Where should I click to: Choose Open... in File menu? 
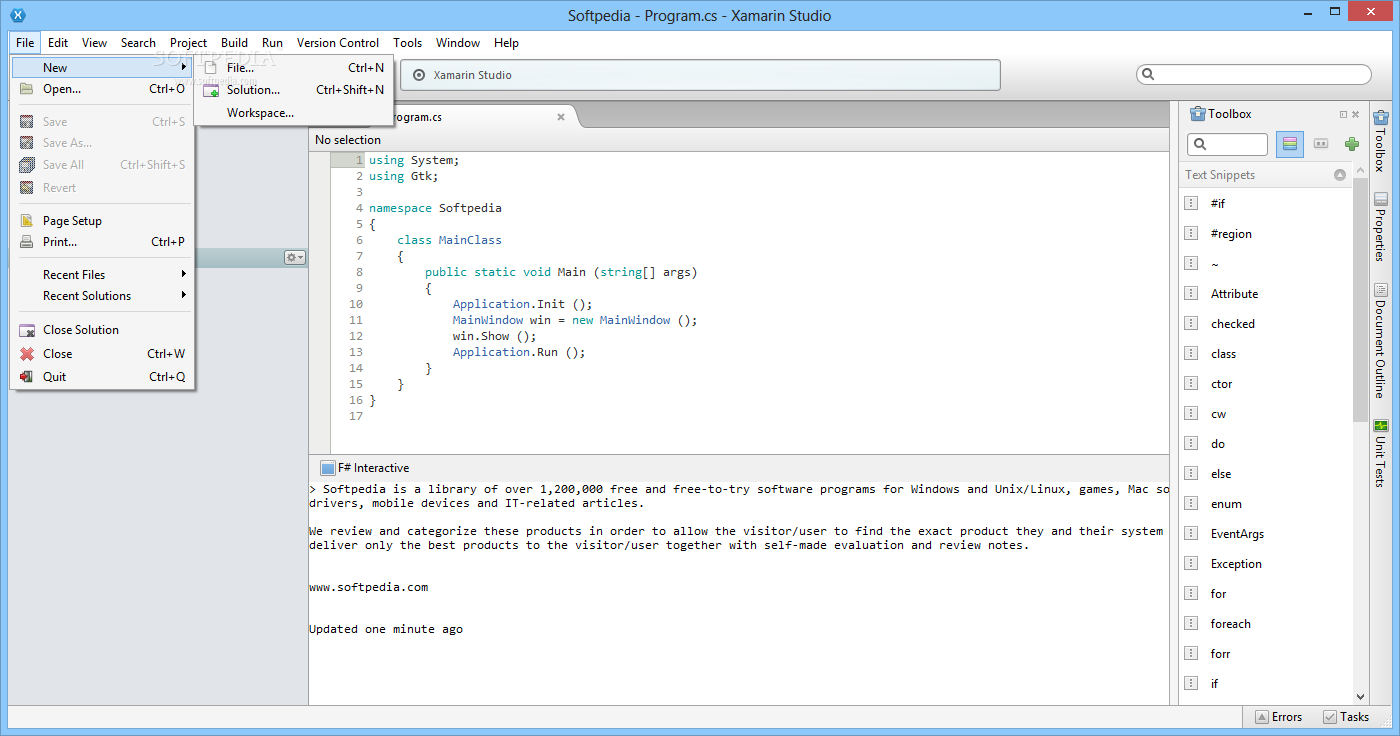tap(102, 89)
